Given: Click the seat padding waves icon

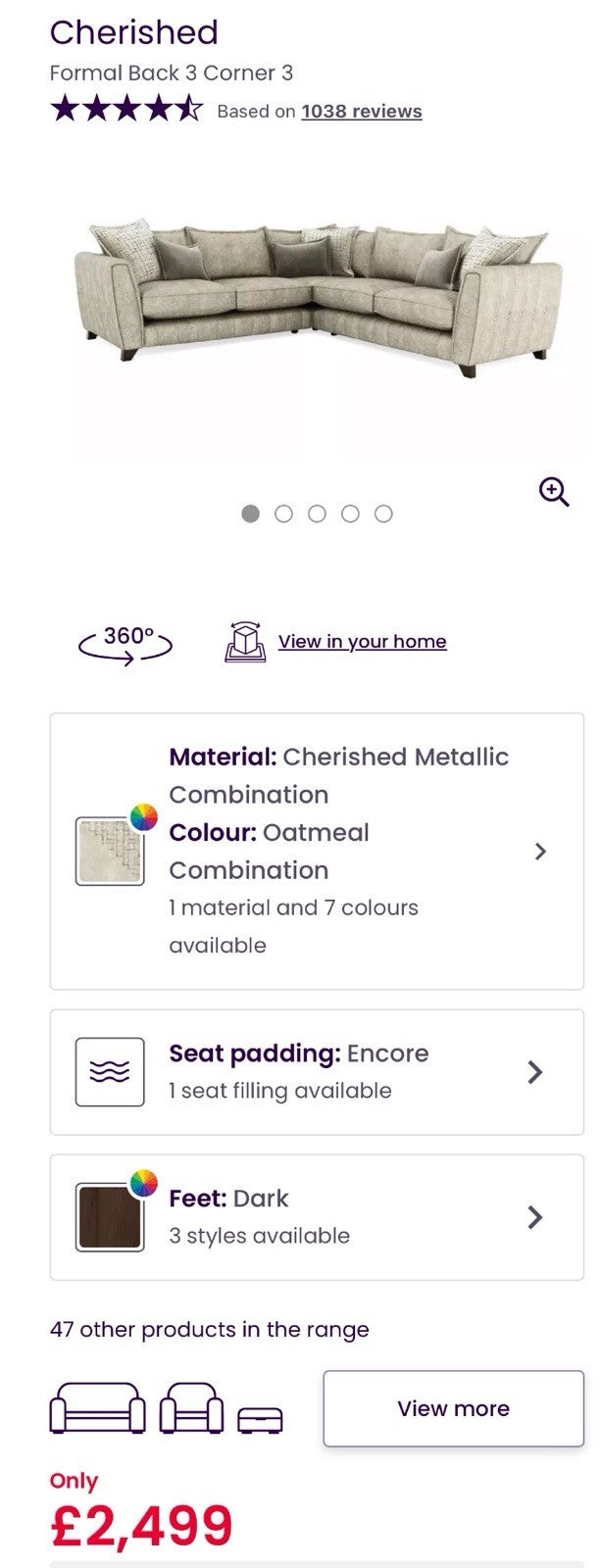Looking at the screenshot, I should pos(110,1072).
